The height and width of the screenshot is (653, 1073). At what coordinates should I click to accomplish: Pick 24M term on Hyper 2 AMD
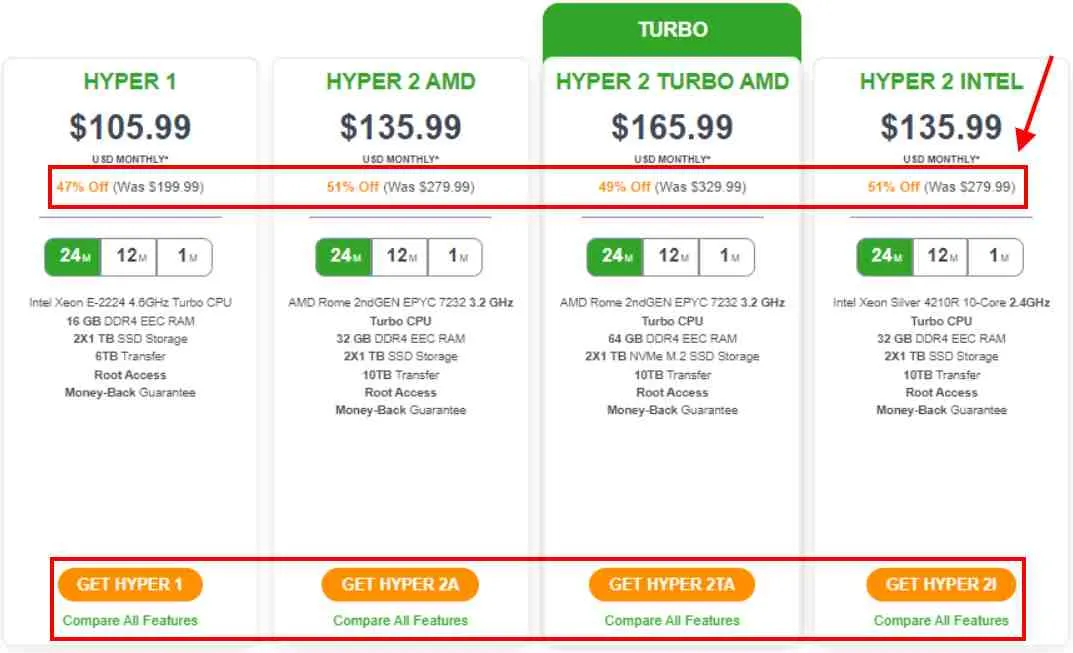coord(344,257)
